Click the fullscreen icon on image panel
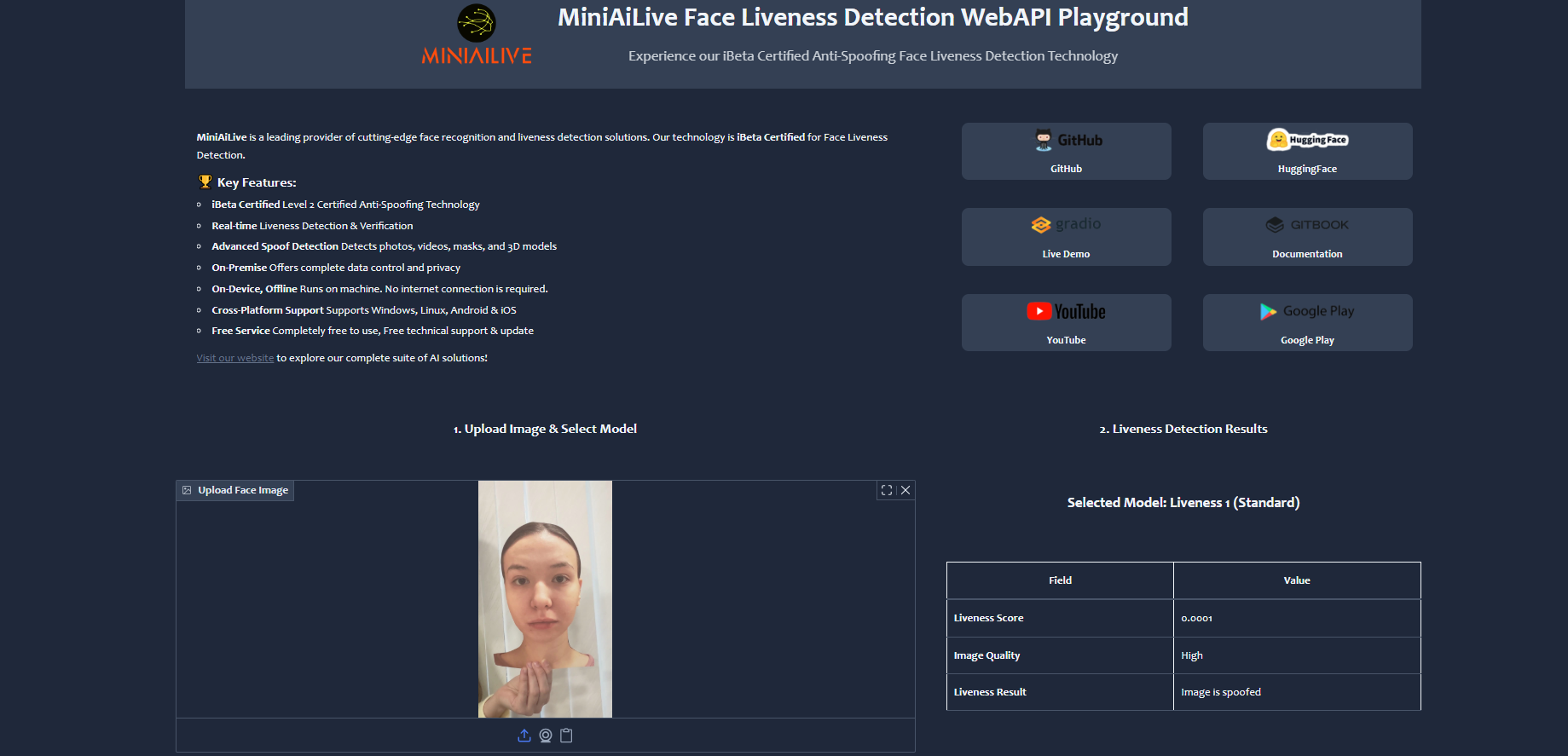The width and height of the screenshot is (1568, 756). (887, 490)
